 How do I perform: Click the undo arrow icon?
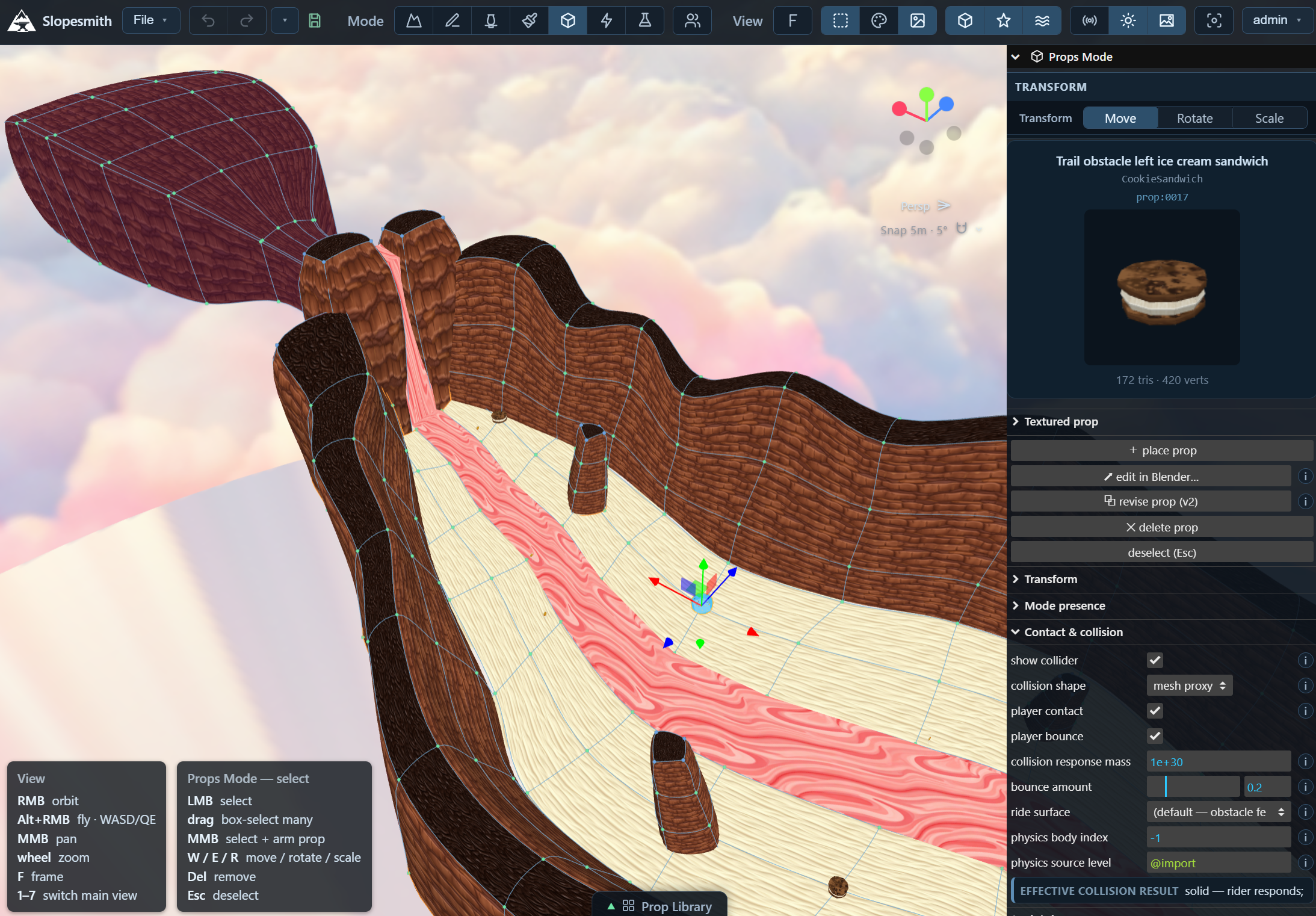[208, 20]
